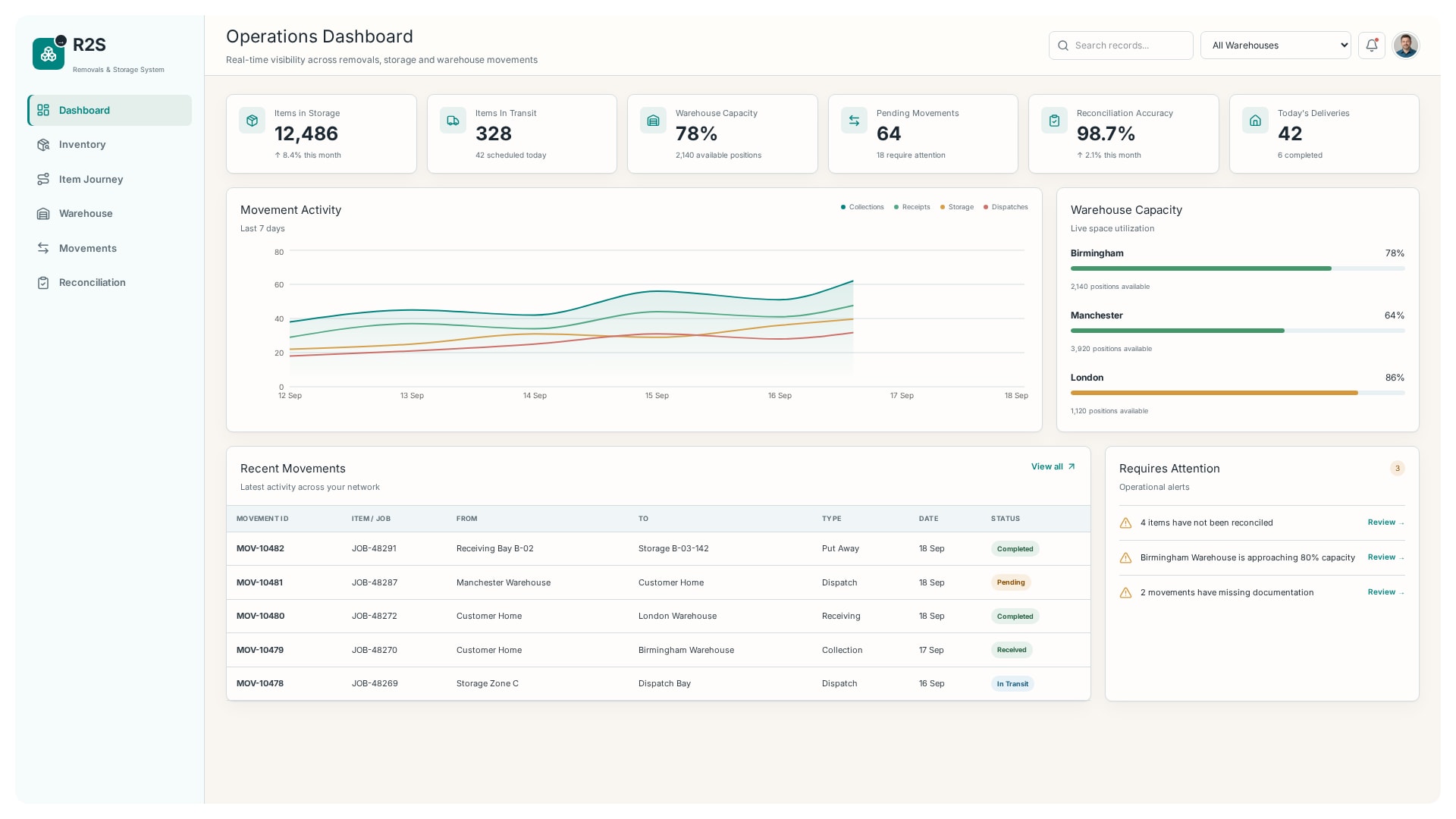
Task: Click the R2S logo icon
Action: tap(49, 54)
